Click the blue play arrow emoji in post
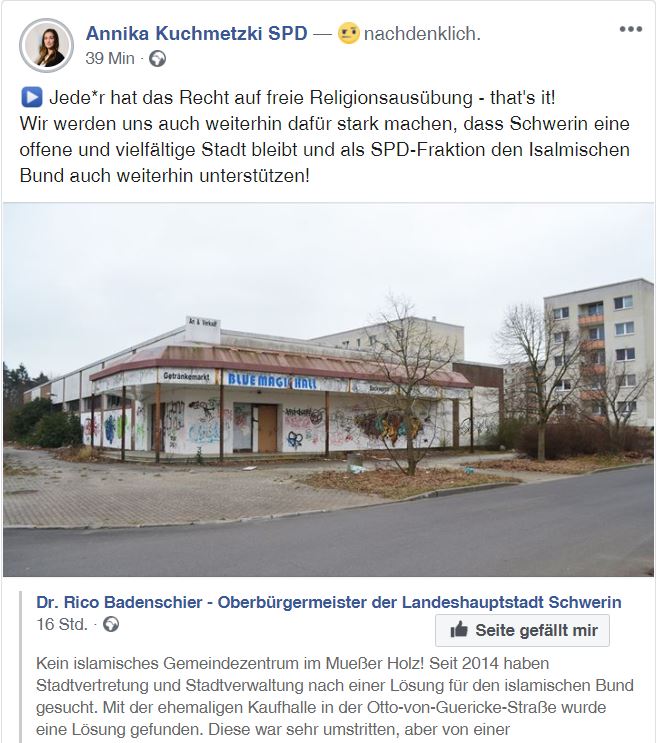The height and width of the screenshot is (743, 659). [x=32, y=98]
